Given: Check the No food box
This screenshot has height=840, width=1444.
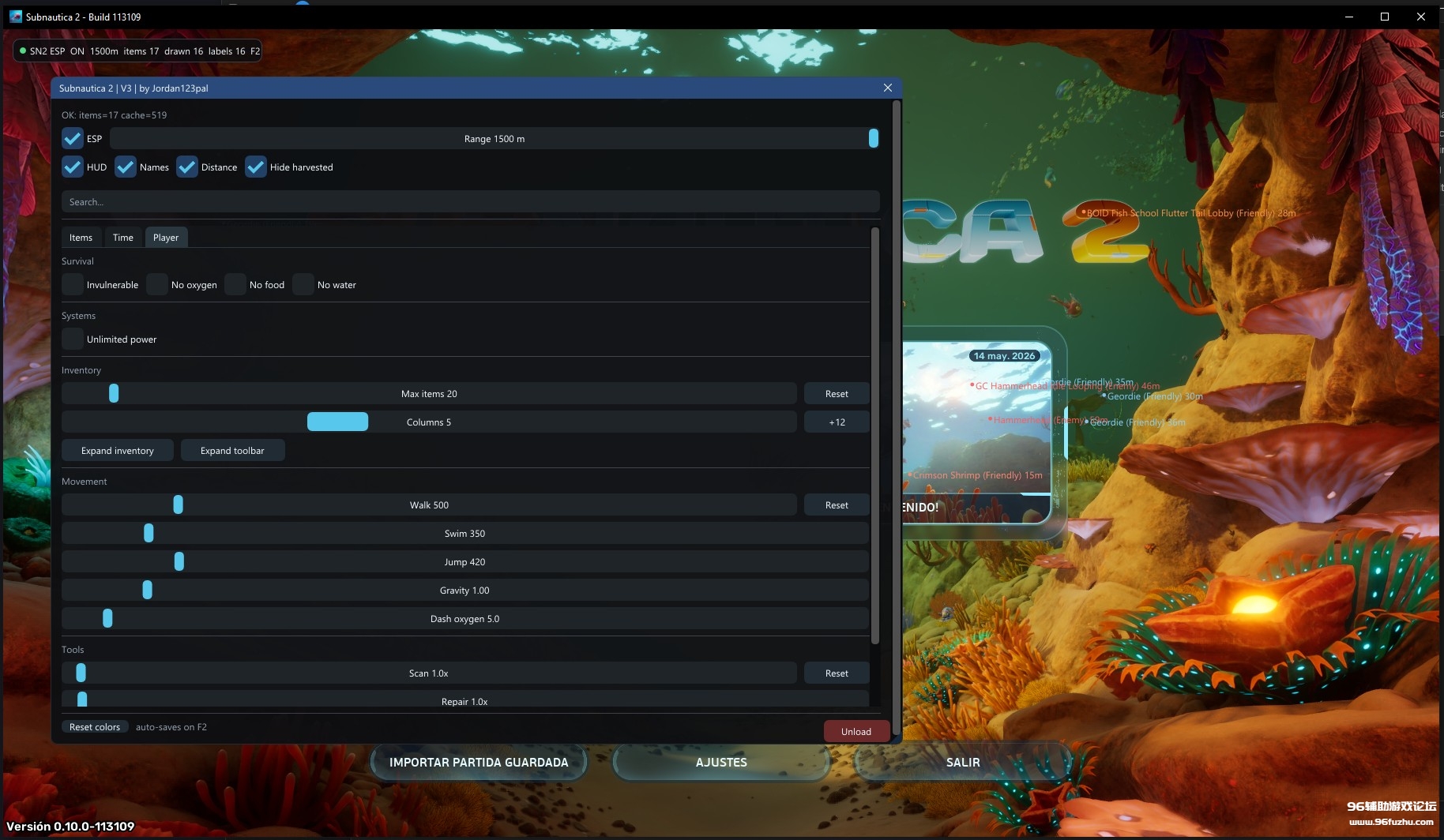Looking at the screenshot, I should 235,285.
